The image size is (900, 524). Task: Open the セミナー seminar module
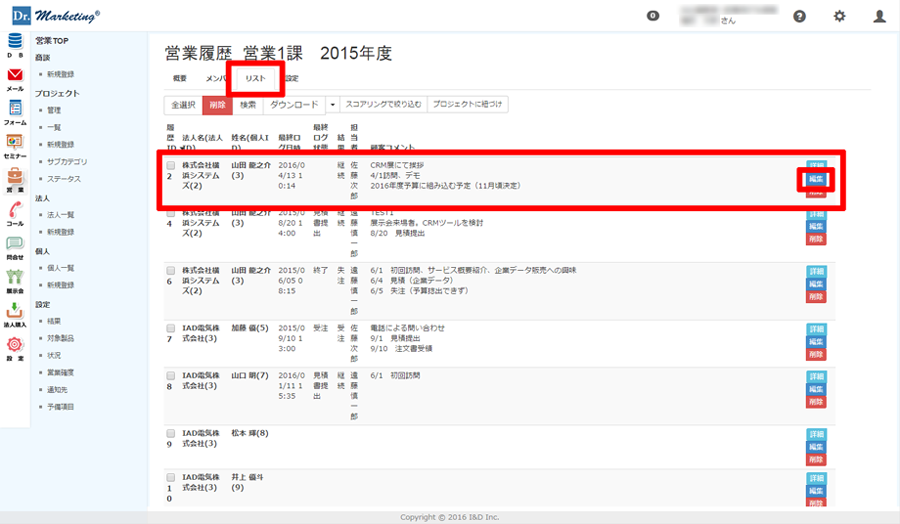(15, 145)
